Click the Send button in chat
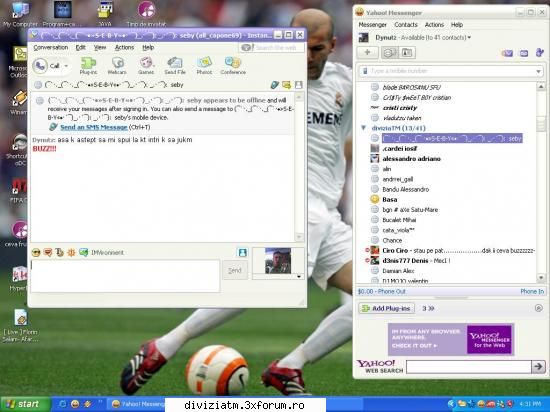Screen dimensions: 550x412 235,270
